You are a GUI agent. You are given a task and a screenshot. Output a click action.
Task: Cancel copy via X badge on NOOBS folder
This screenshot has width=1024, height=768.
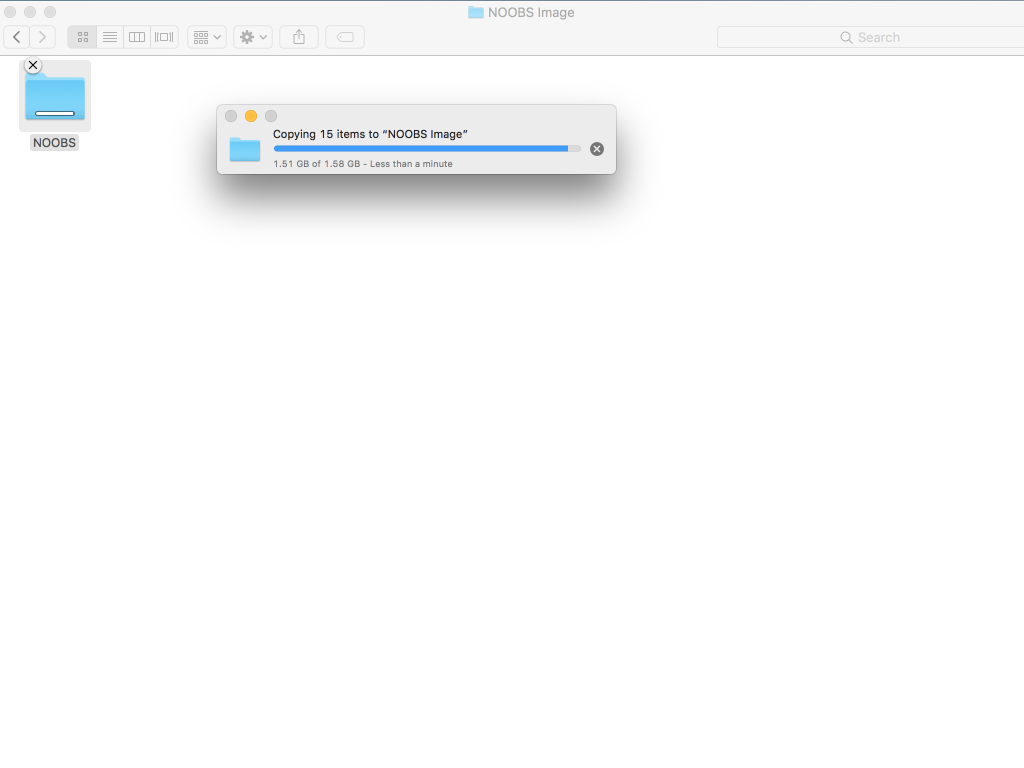pyautogui.click(x=33, y=65)
